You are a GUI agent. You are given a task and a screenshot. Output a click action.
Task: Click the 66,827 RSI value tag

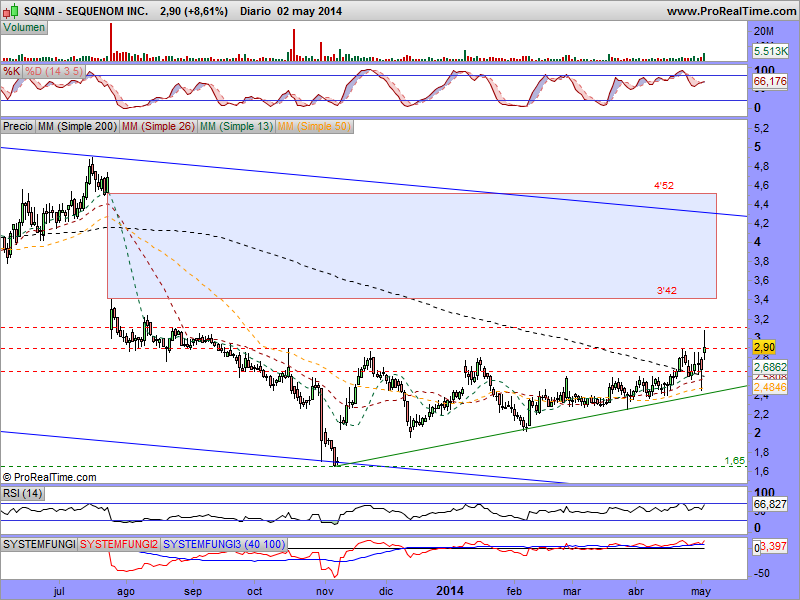point(770,504)
